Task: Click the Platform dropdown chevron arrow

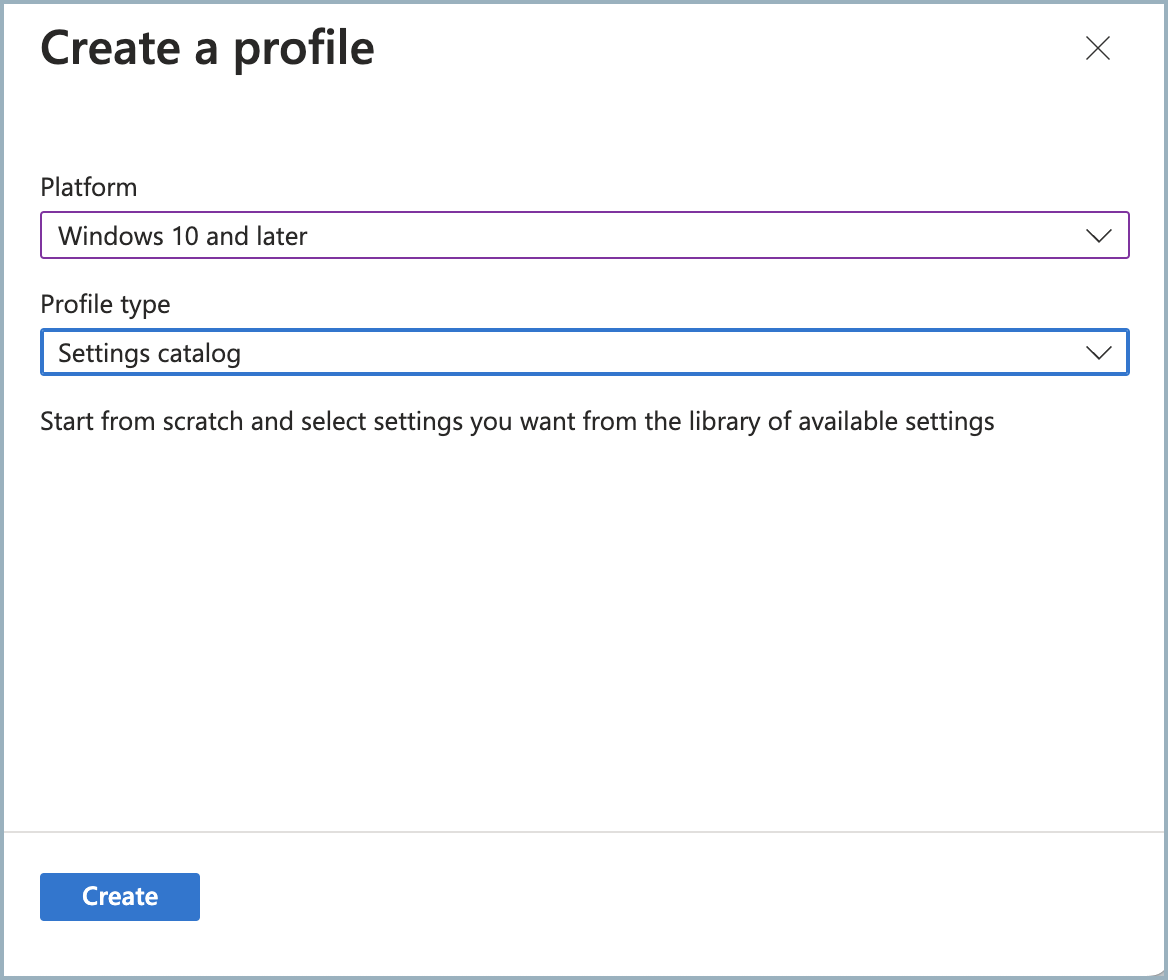Action: tap(1098, 236)
